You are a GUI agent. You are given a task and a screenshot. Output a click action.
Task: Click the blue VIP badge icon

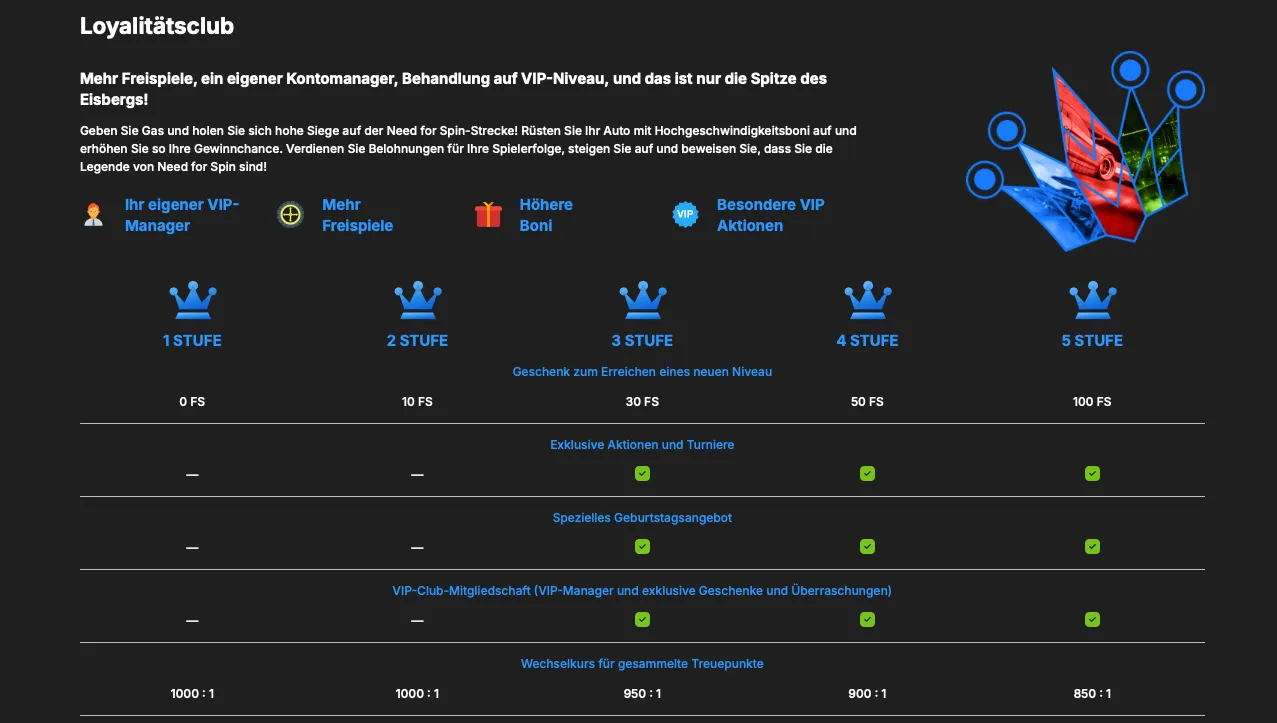coord(685,215)
